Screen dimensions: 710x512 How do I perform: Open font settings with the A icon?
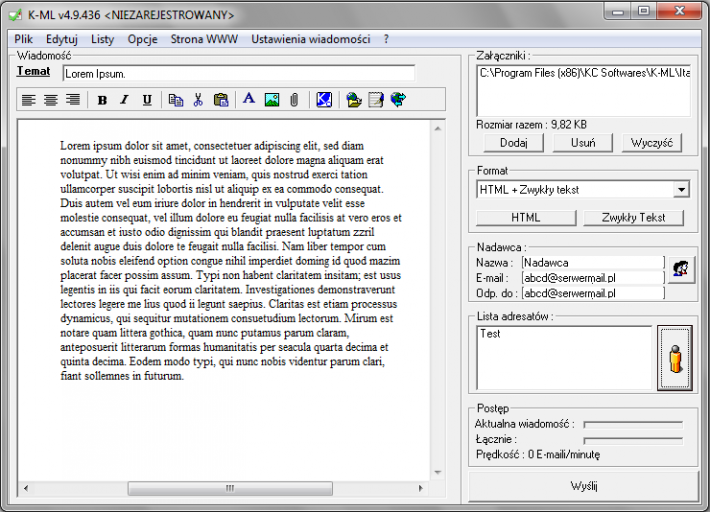click(249, 99)
